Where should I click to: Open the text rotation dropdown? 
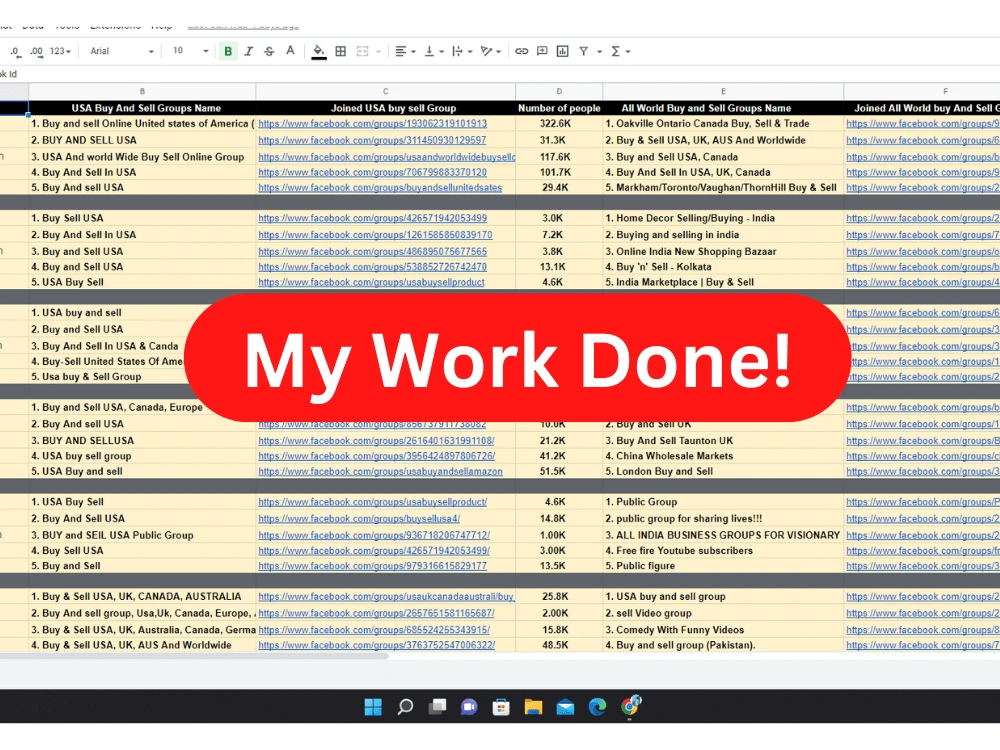[490, 52]
